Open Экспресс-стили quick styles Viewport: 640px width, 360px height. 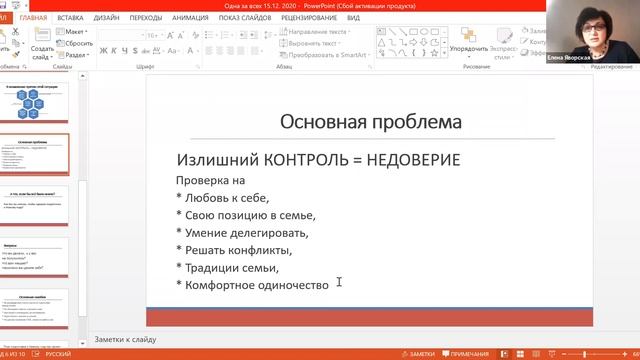tap(504, 44)
